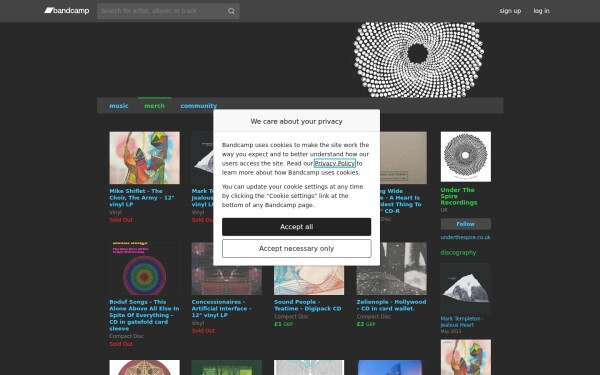Image resolution: width=600 pixels, height=375 pixels.
Task: Click the Bandcamp logo
Action: click(67, 11)
